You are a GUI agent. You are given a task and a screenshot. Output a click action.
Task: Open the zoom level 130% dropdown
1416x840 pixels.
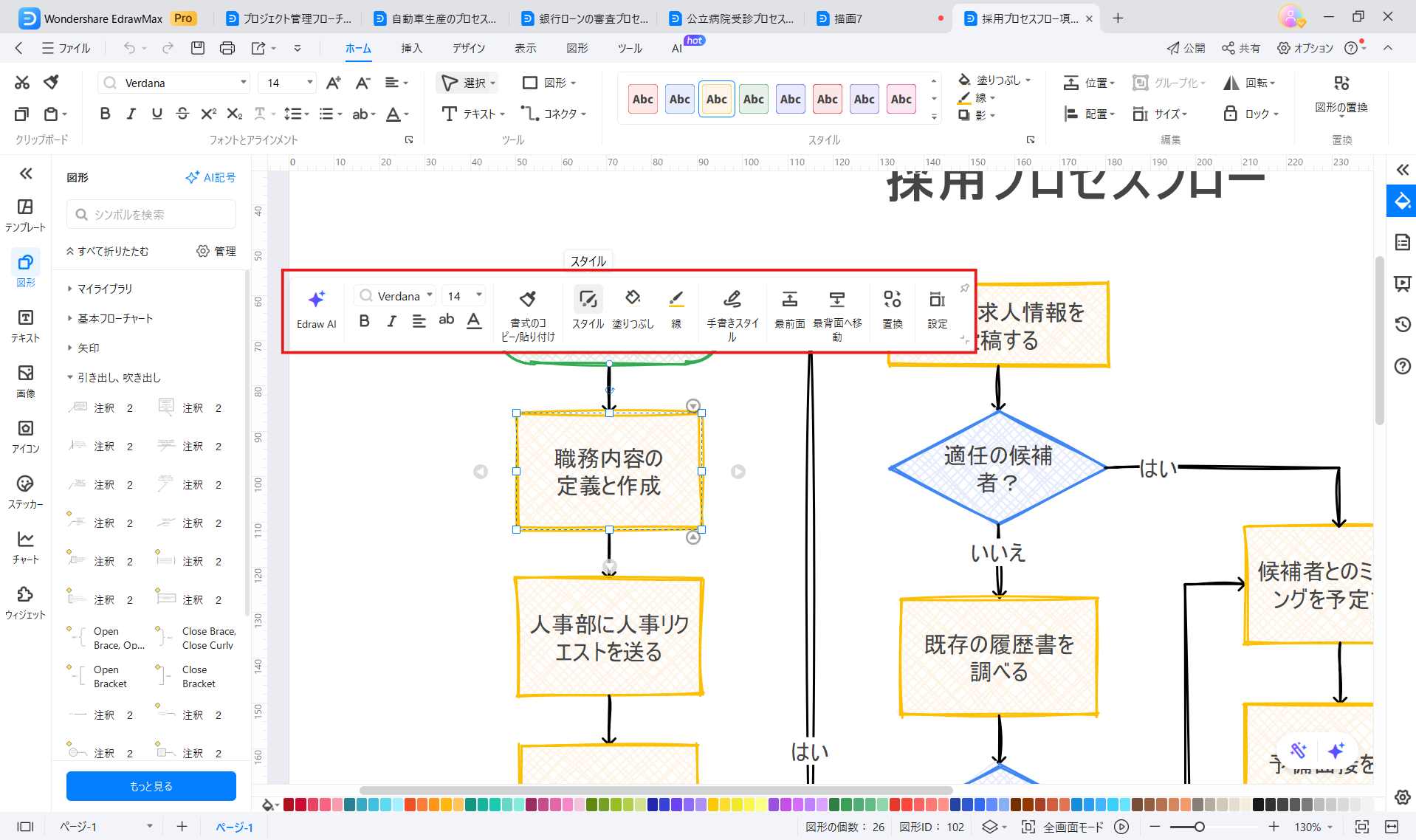tap(1313, 827)
